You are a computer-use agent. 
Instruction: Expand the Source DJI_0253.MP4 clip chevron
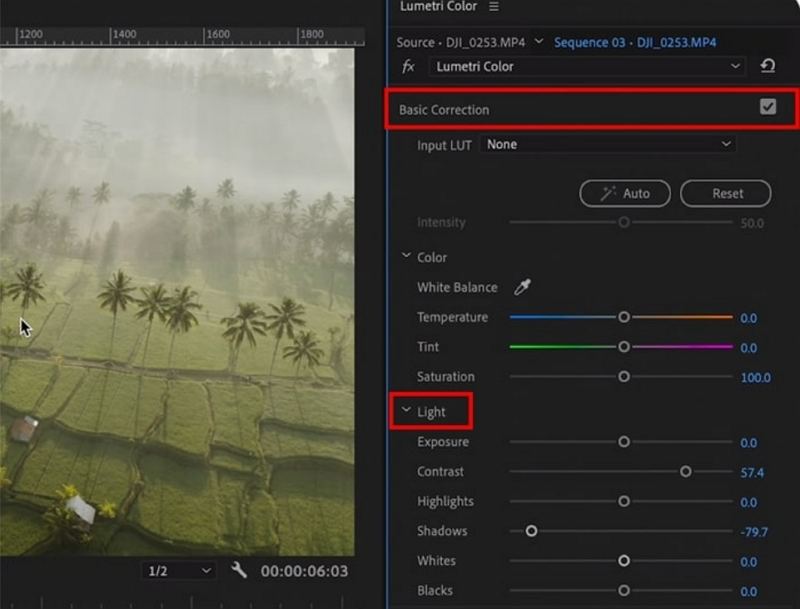pos(539,42)
